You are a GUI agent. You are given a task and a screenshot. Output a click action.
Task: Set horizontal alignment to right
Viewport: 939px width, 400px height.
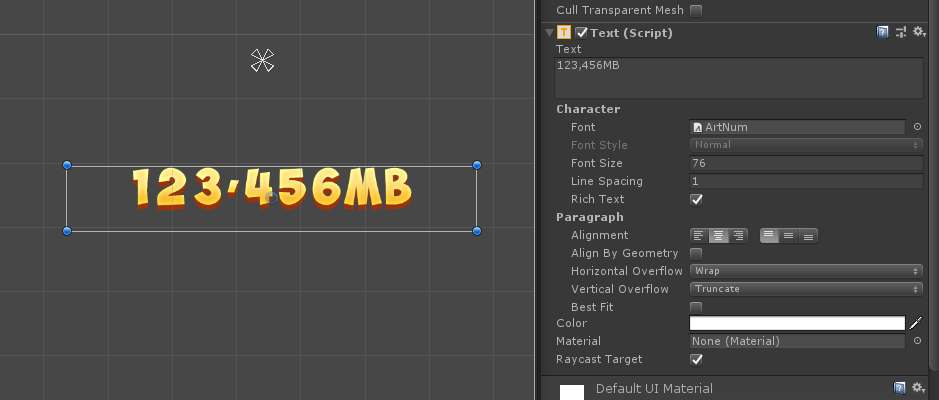tap(738, 235)
